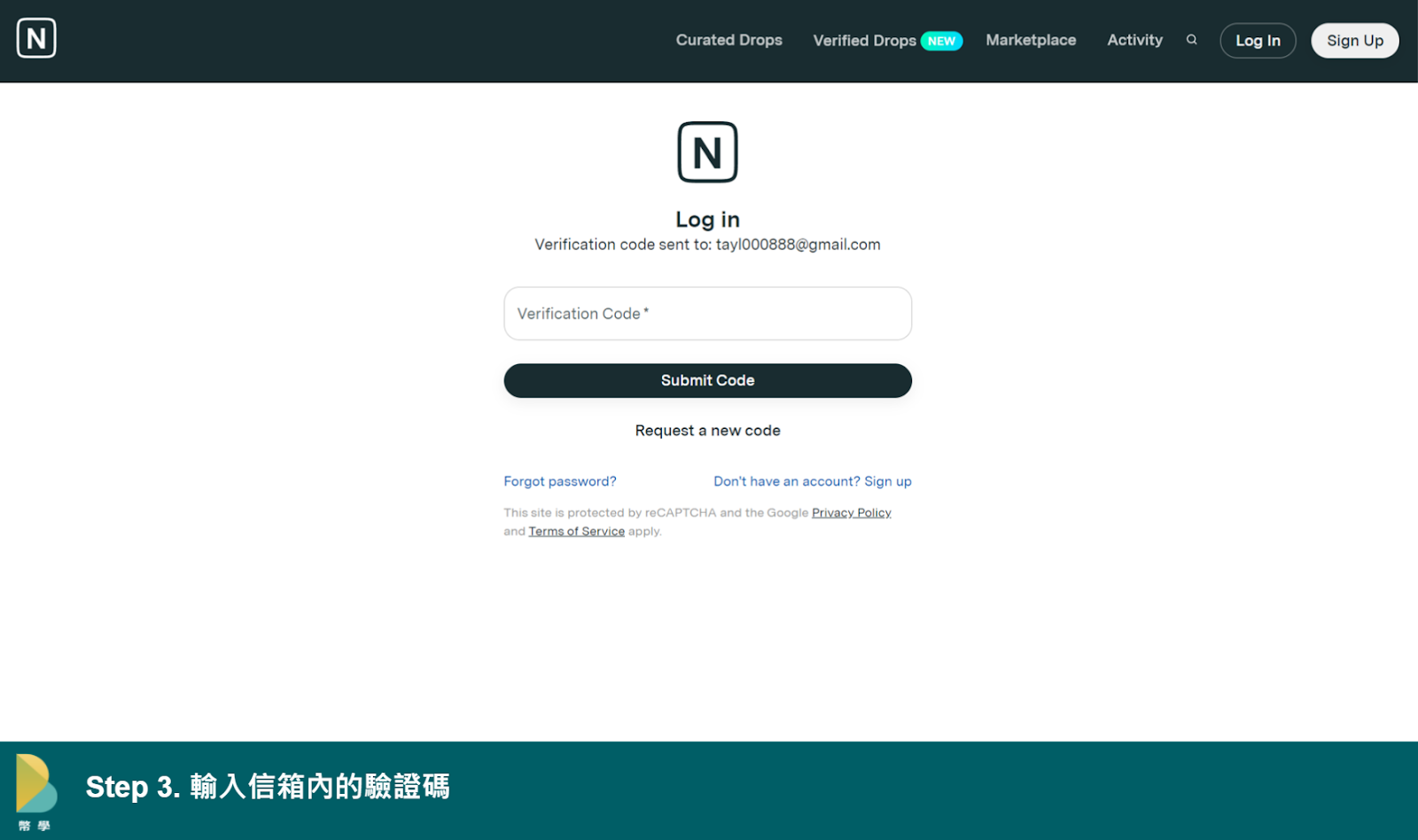1418x840 pixels.
Task: Click the NEW badge beside Verified Drops
Action: coord(941,42)
